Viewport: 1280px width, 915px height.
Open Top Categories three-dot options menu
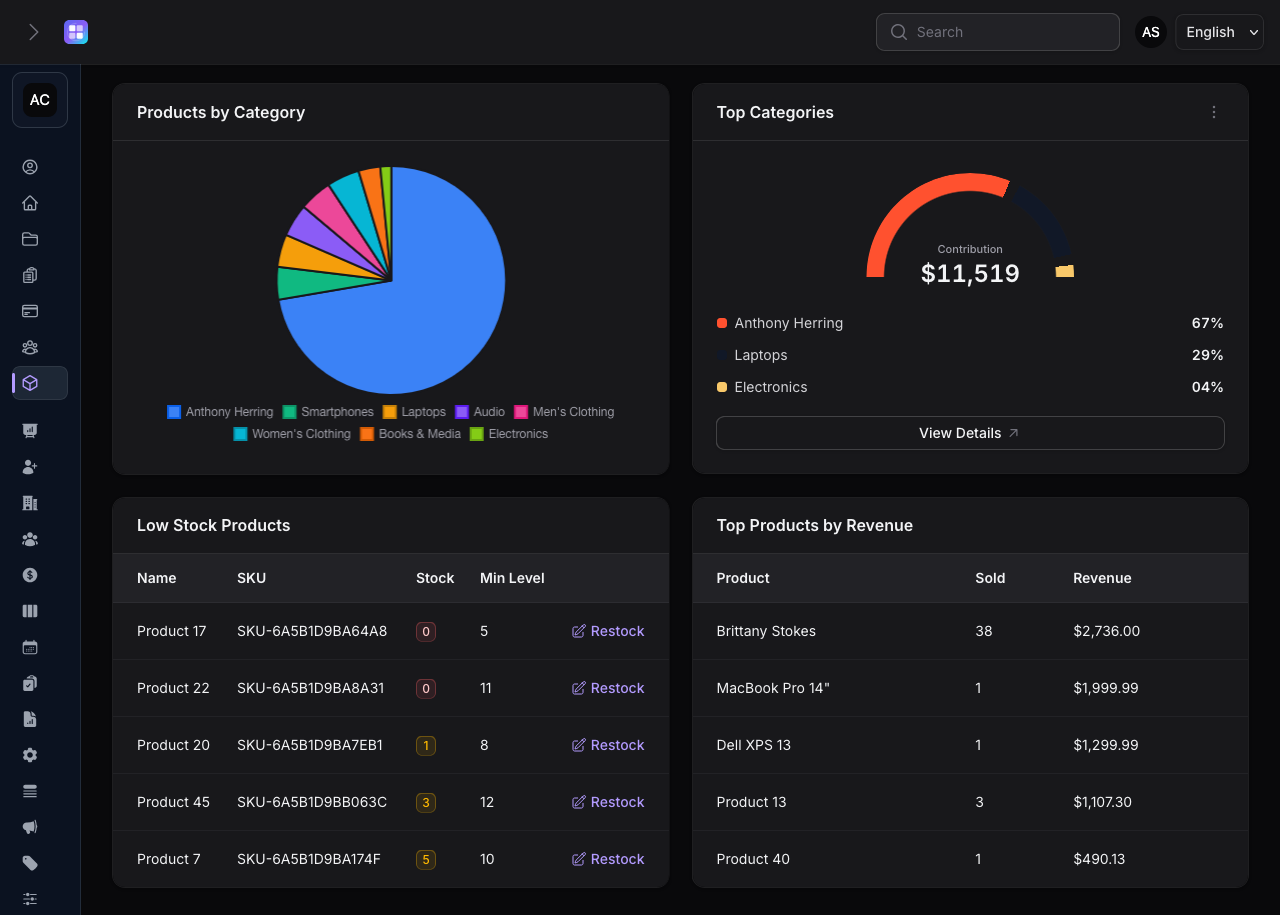point(1214,112)
